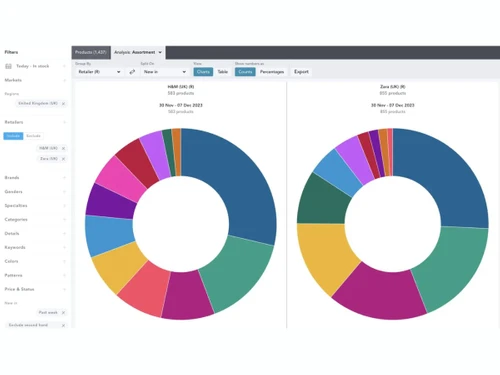500x375 pixels.
Task: Open the Group By Retailer (R) dropdown
Action: (99, 72)
